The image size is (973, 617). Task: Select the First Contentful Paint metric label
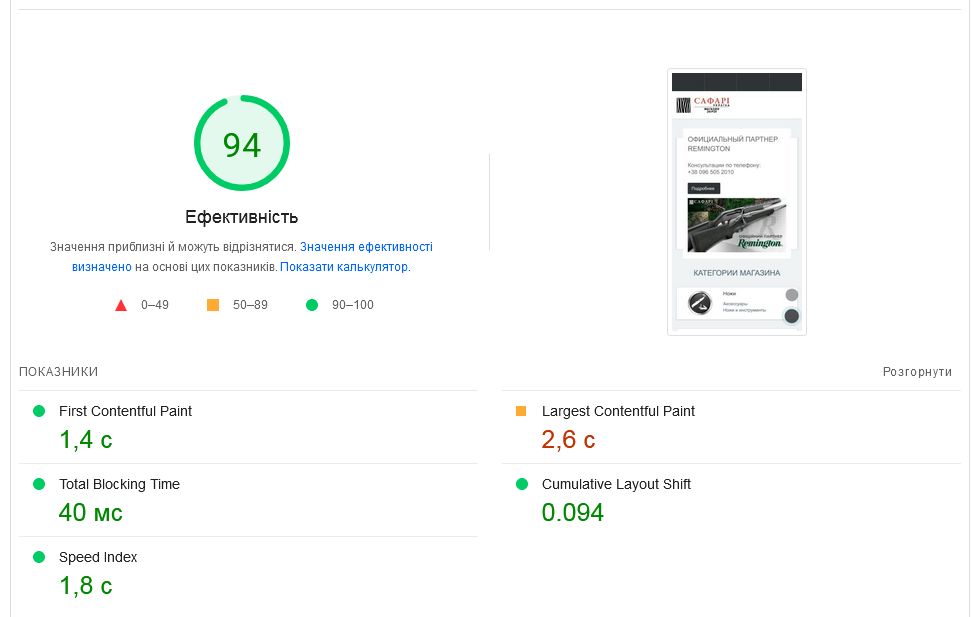coord(125,411)
